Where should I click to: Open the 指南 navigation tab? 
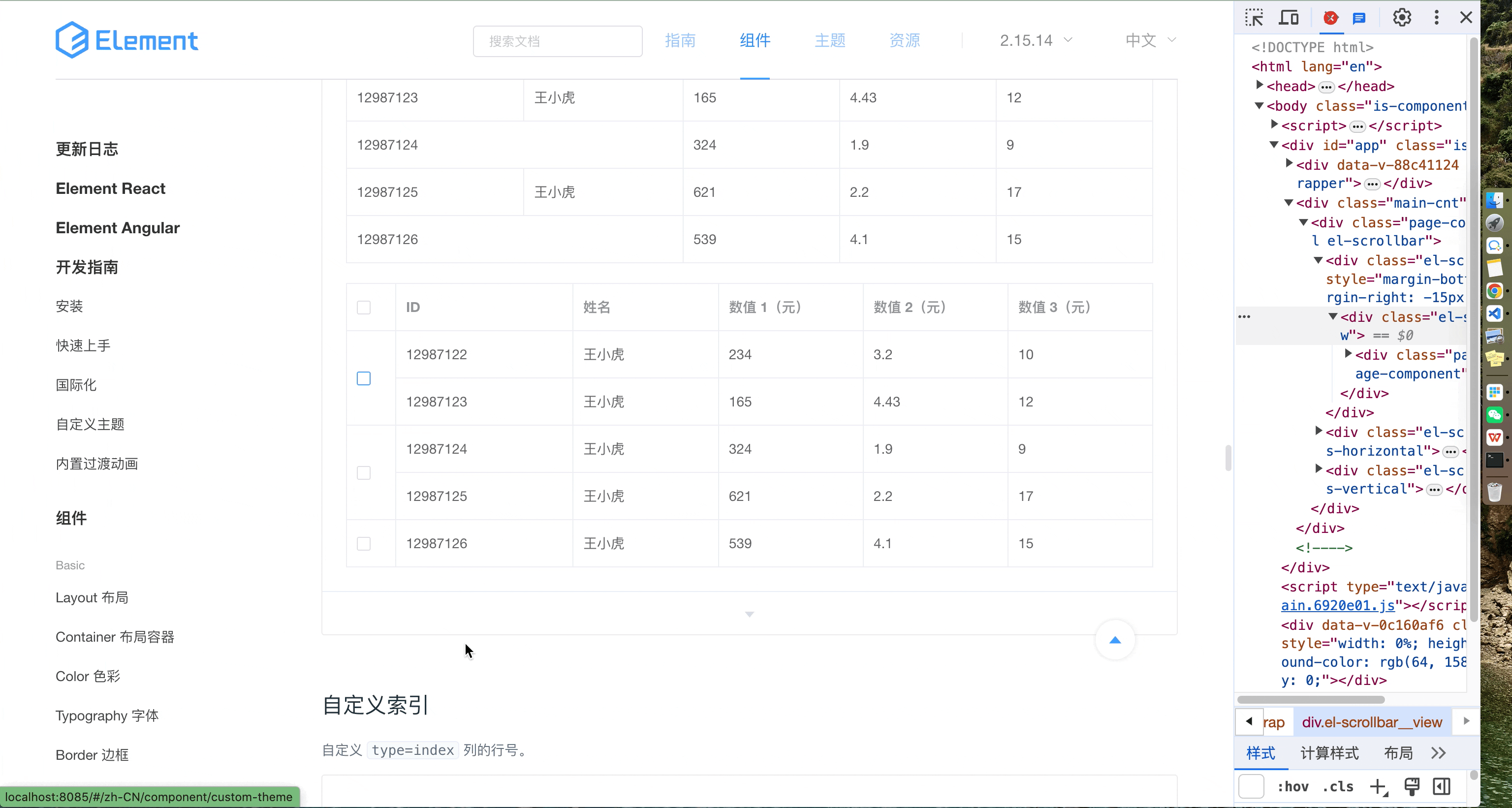click(x=680, y=40)
